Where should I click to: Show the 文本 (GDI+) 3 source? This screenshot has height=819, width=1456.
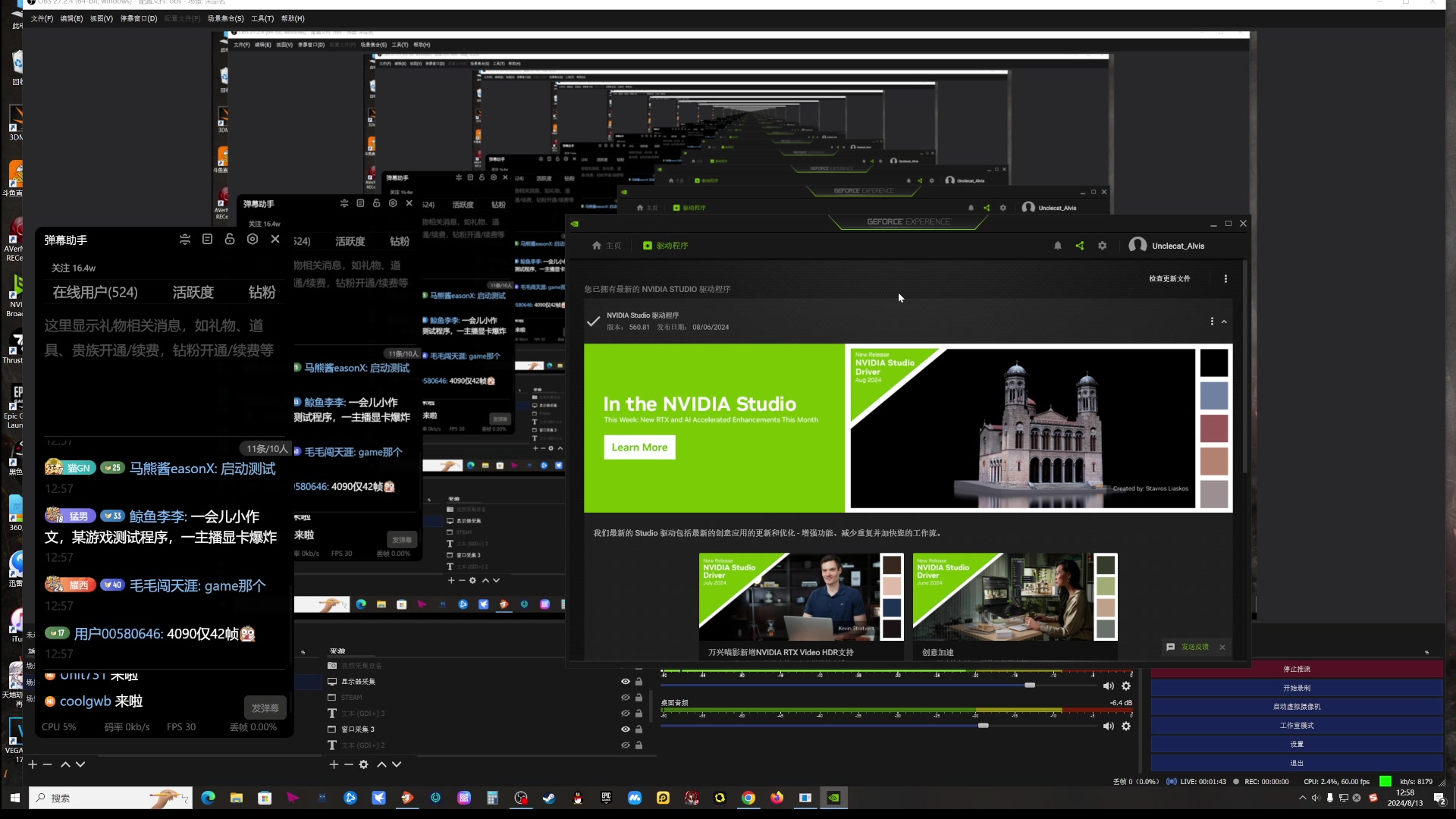click(x=626, y=714)
